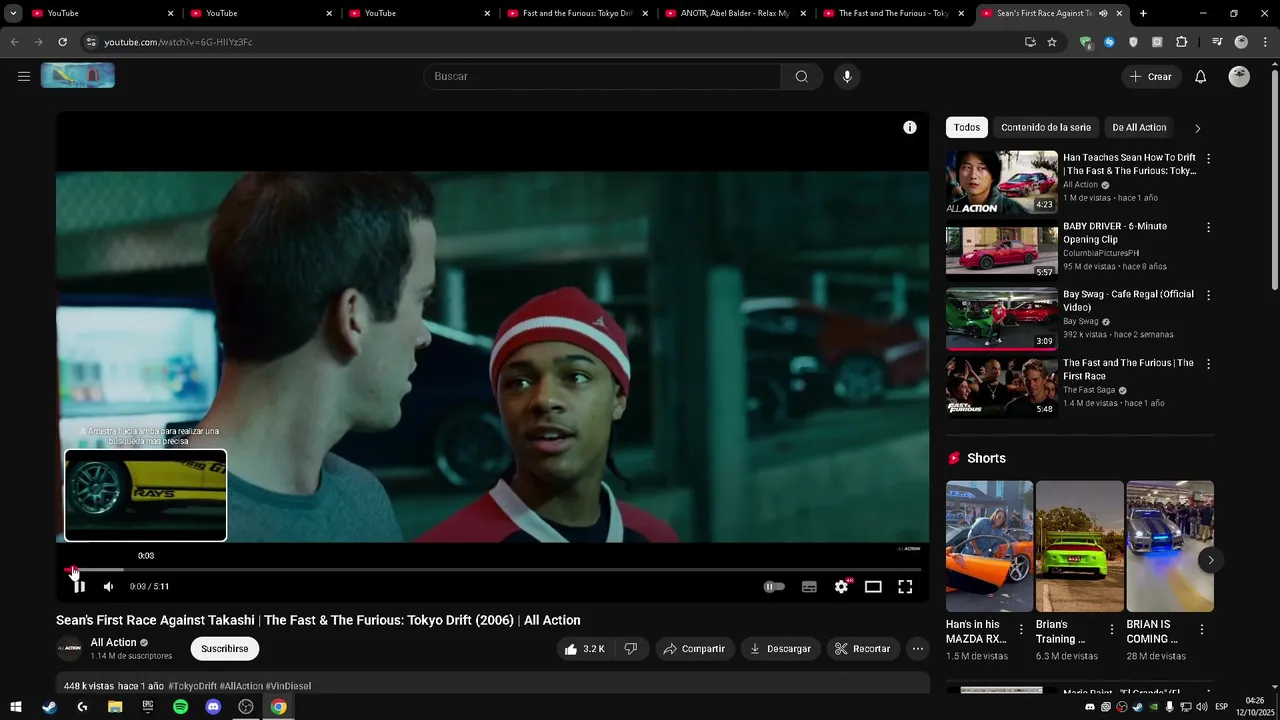The width and height of the screenshot is (1280, 720).
Task: Open Chrome three-dot menu
Action: click(x=1265, y=42)
